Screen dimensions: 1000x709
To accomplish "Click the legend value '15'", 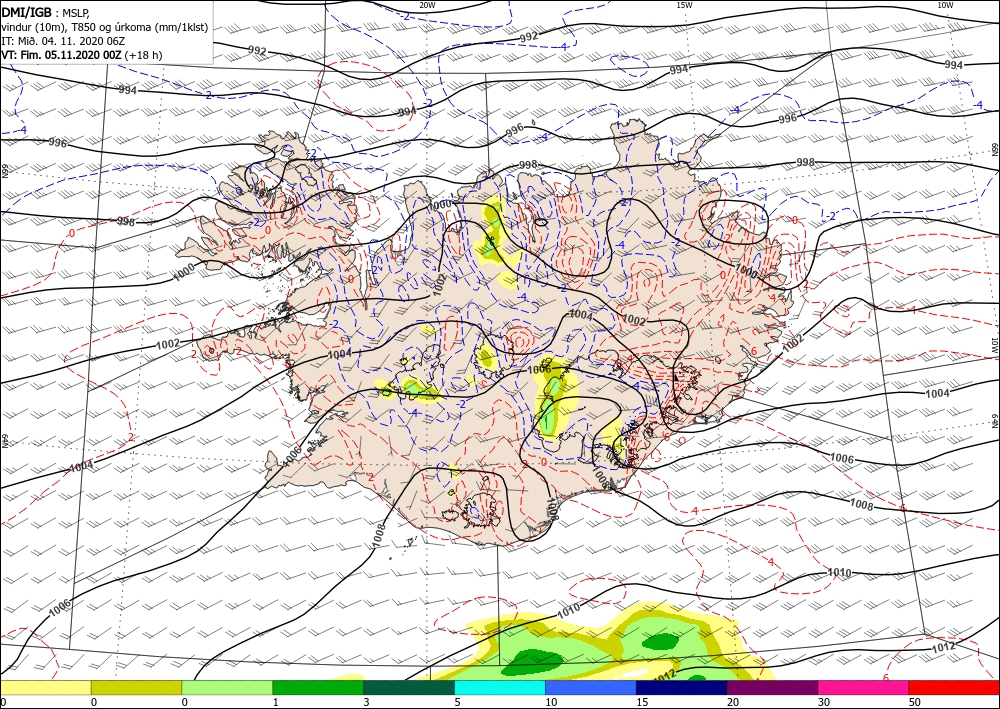I will [642, 703].
